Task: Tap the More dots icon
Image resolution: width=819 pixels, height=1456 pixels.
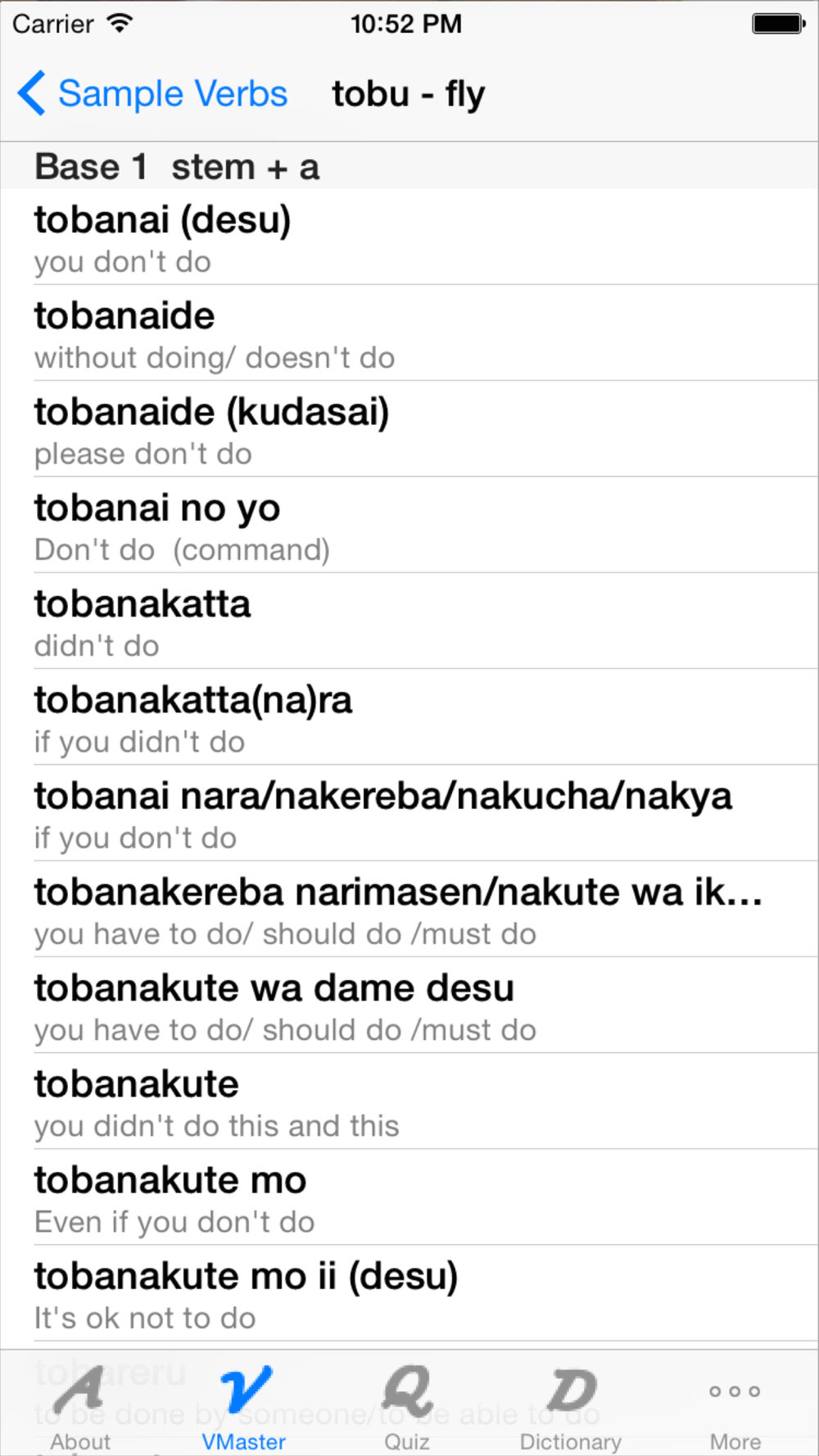Action: pos(735,1391)
